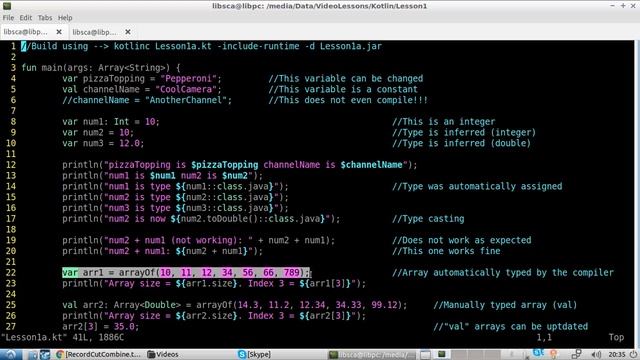Click the '1,1' cursor position in status line
Image resolution: width=640 pixels, height=360 pixels.
pos(544,338)
